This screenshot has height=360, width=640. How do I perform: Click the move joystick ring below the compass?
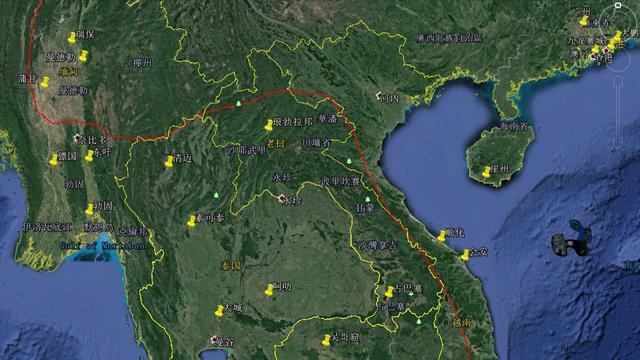point(618,61)
